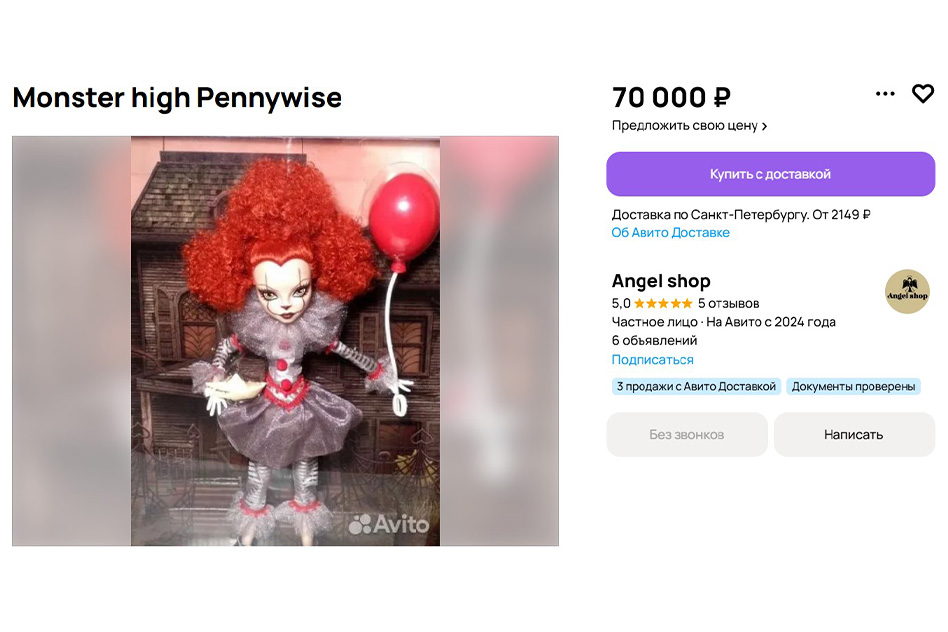The width and height of the screenshot is (948, 632).
Task: Expand the 'Предложить свою цену' chevron
Action: click(x=765, y=126)
